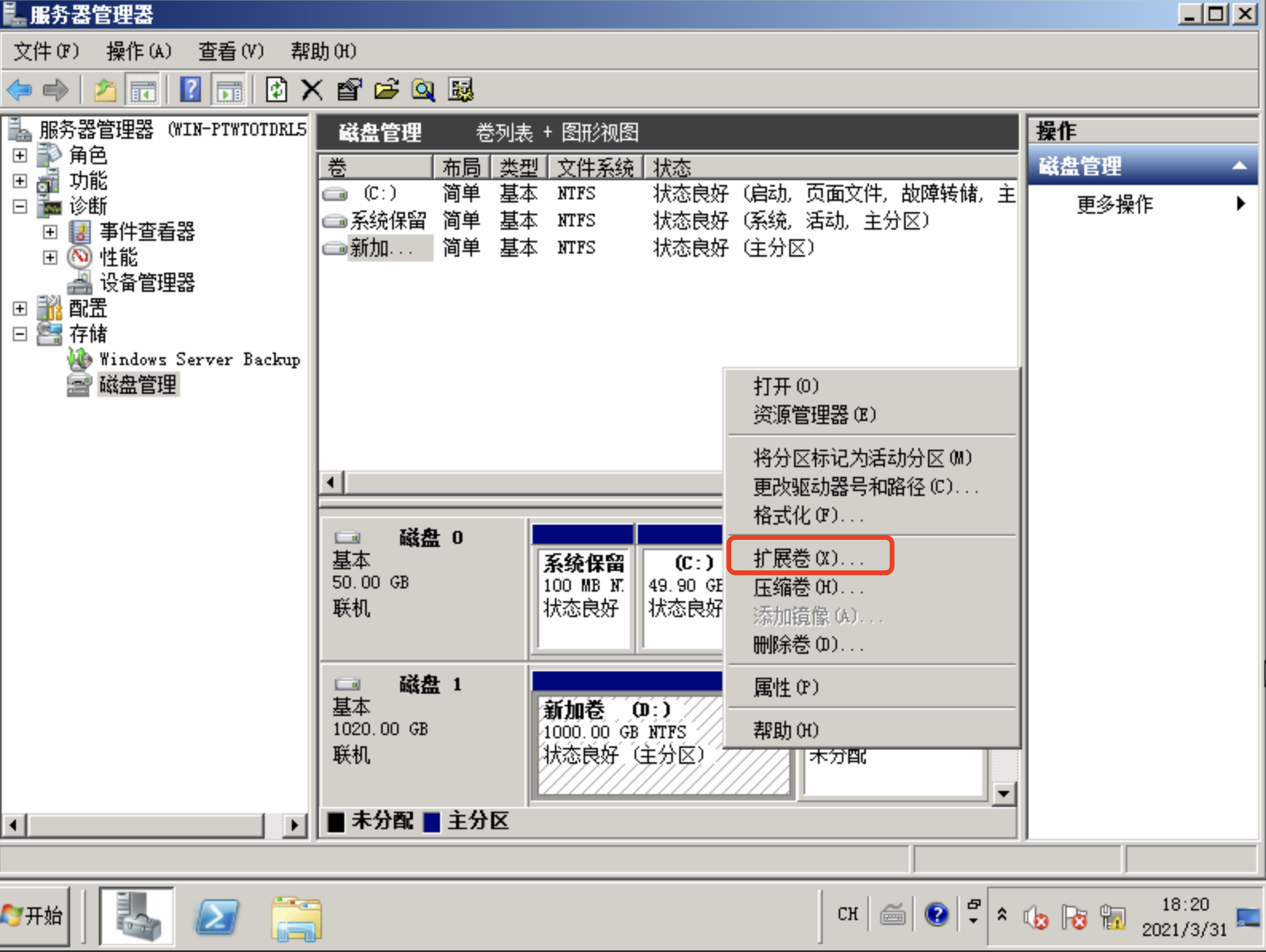Select the (C:) volume row
The height and width of the screenshot is (952, 1266).
668,194
